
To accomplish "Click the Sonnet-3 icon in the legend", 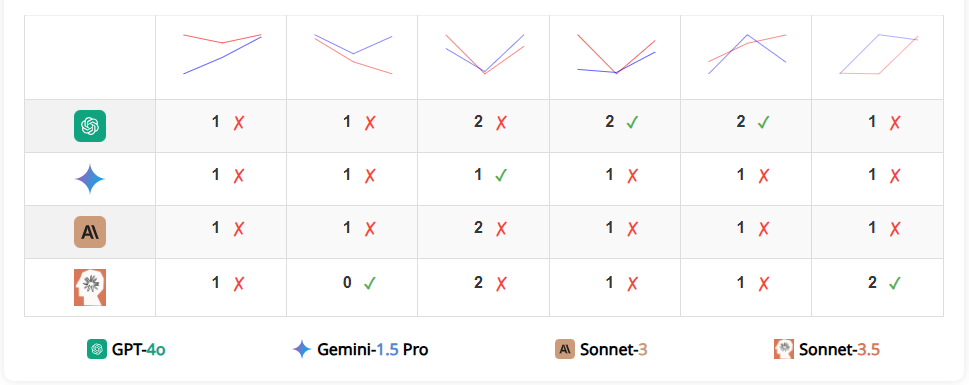I will (565, 349).
